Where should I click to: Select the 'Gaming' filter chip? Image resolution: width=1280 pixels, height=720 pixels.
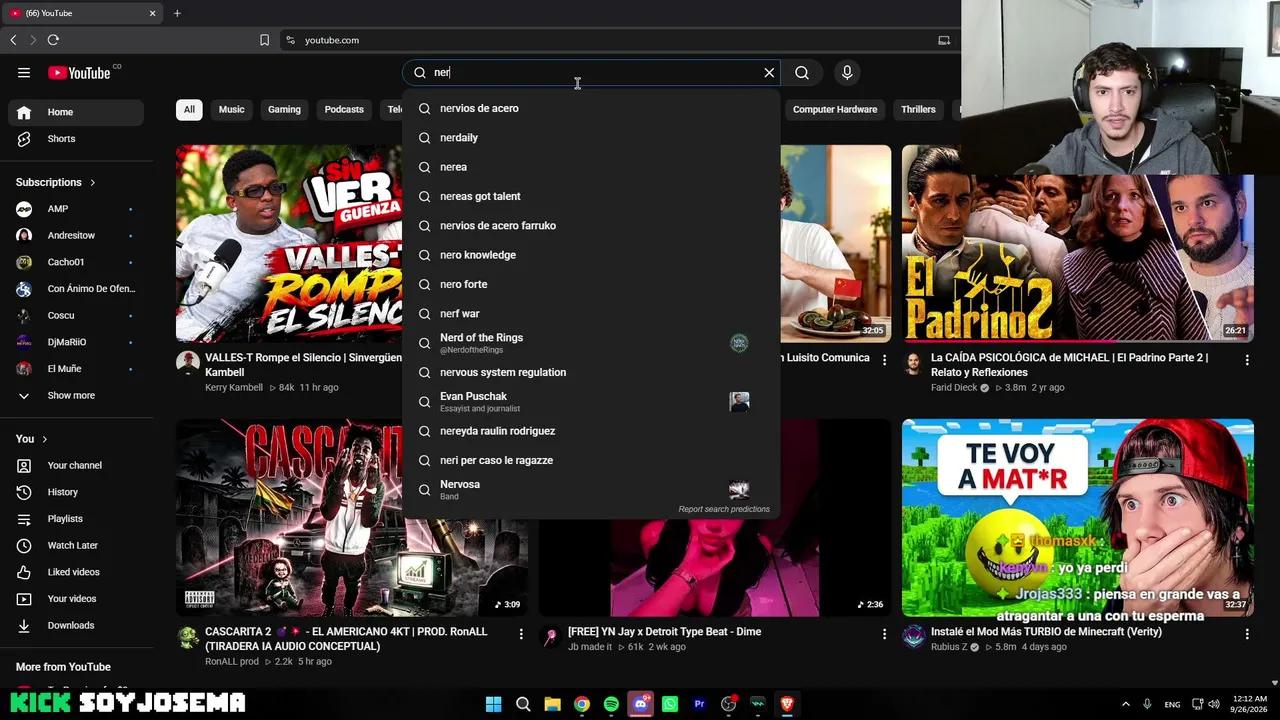tap(284, 109)
